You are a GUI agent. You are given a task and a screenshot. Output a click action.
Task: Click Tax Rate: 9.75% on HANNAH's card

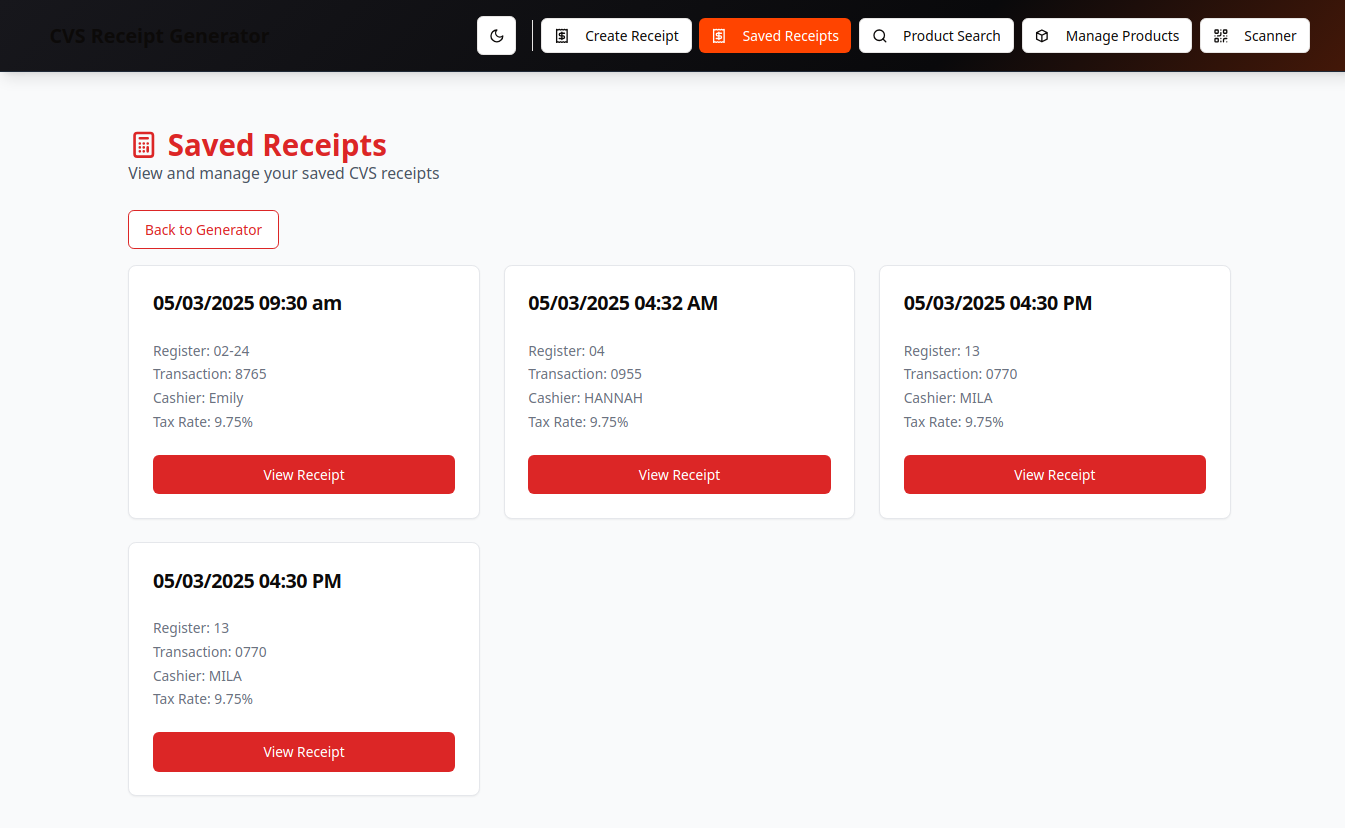(x=578, y=422)
